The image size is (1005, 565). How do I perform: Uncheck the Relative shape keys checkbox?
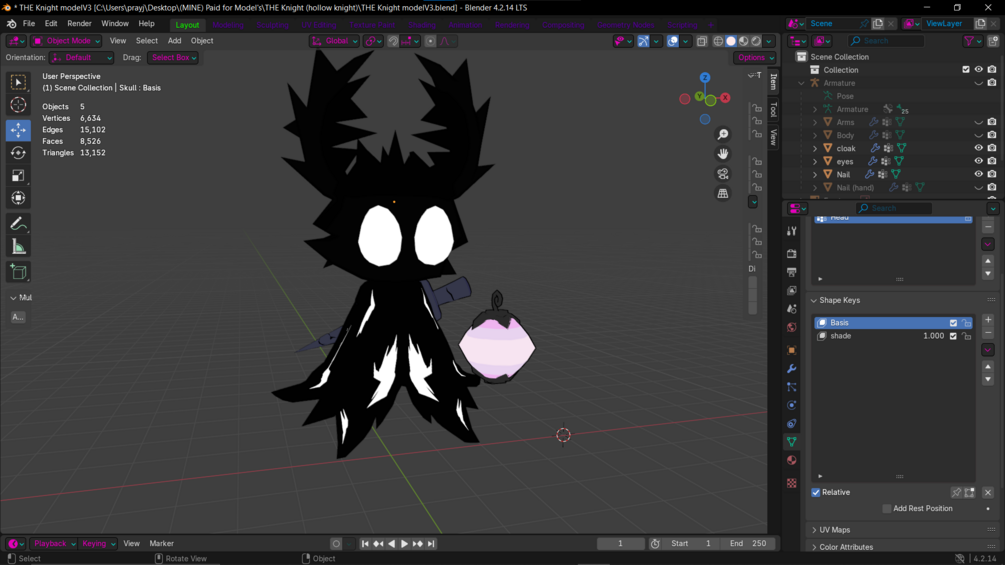click(x=815, y=493)
